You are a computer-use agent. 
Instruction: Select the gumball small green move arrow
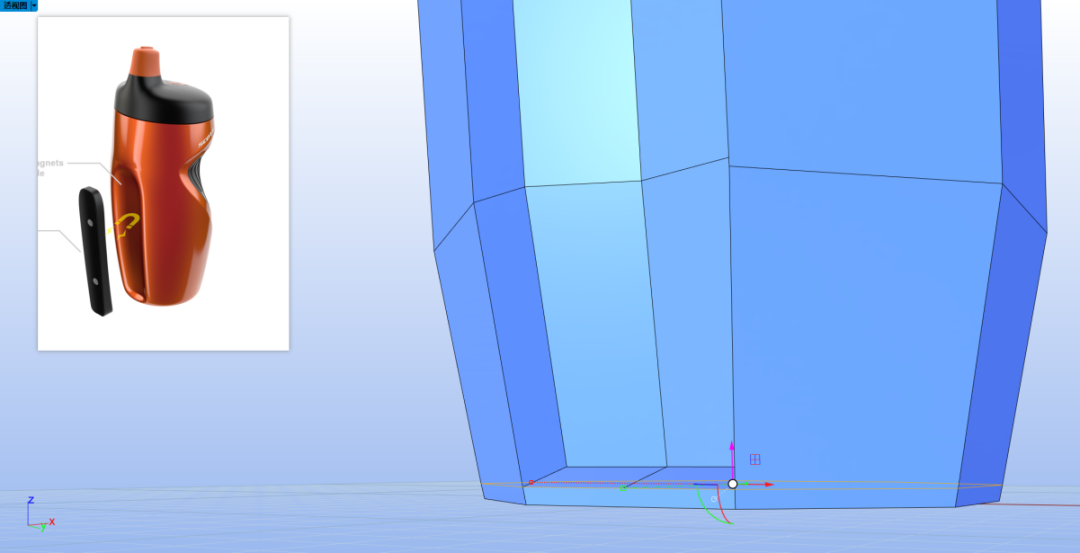(744, 483)
